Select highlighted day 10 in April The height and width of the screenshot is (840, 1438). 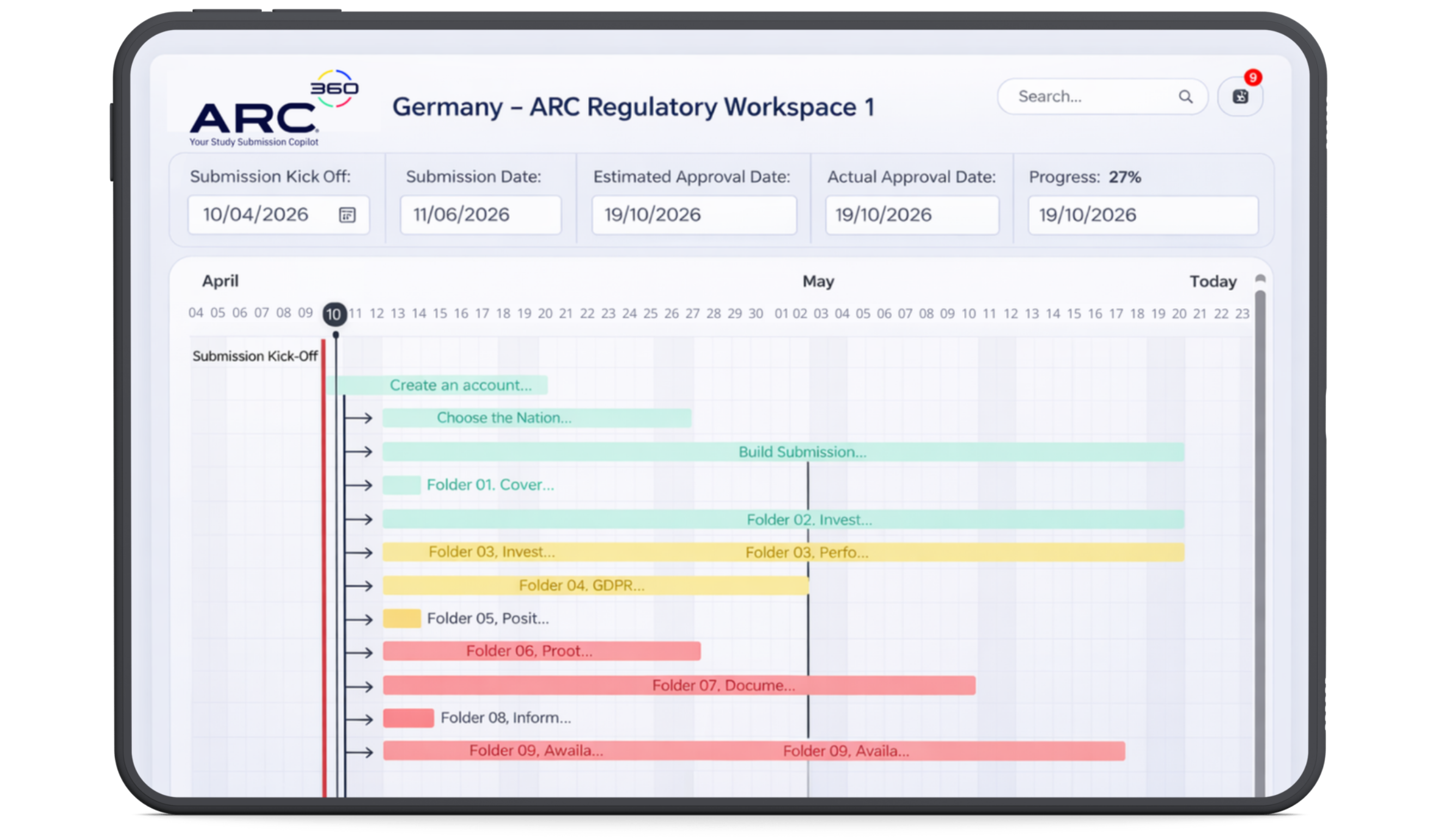pyautogui.click(x=334, y=314)
